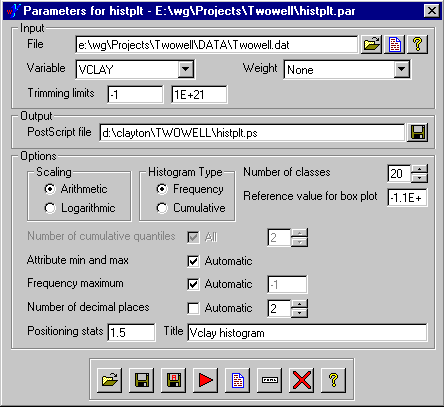Click the Positioning stats input field
Screen dimensions: 444x407
(131, 332)
